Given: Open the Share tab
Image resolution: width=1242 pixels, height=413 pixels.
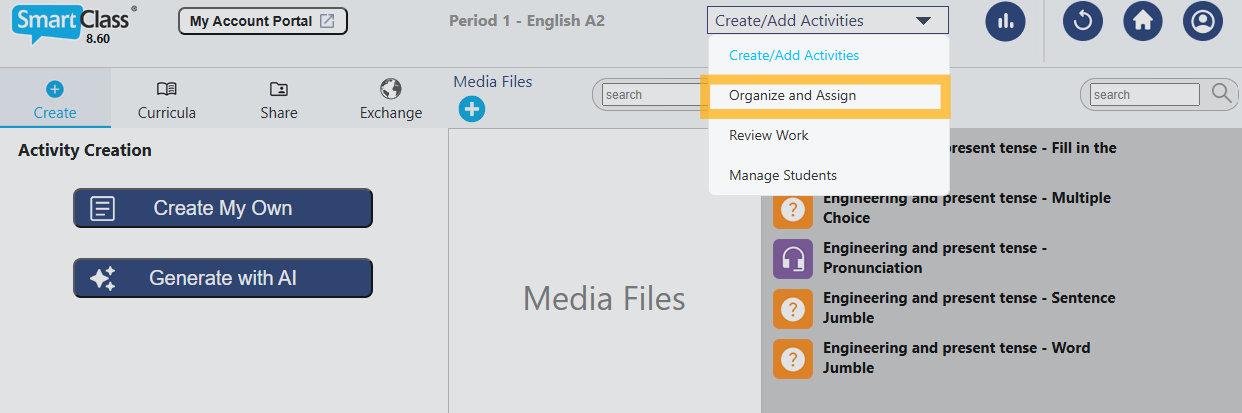Looking at the screenshot, I should [279, 100].
